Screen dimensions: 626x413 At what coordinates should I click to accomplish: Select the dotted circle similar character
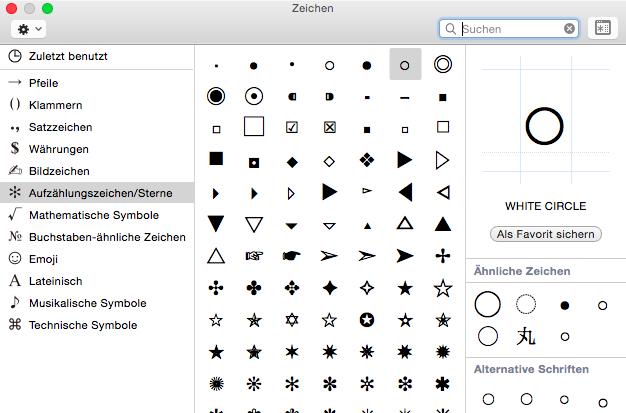(x=526, y=304)
